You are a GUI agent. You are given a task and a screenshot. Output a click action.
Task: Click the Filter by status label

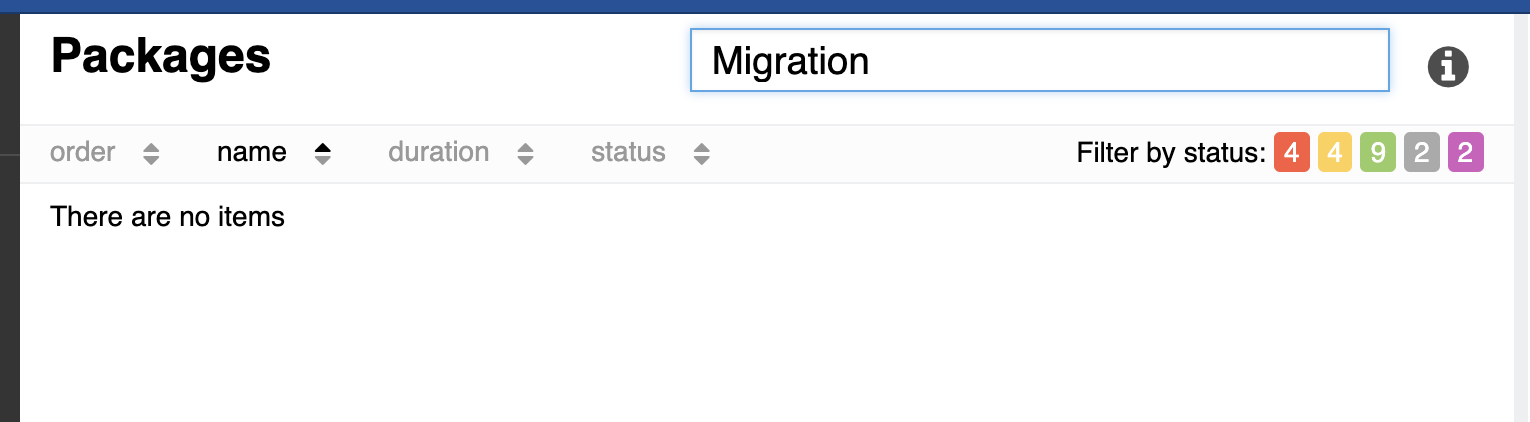tap(1171, 153)
